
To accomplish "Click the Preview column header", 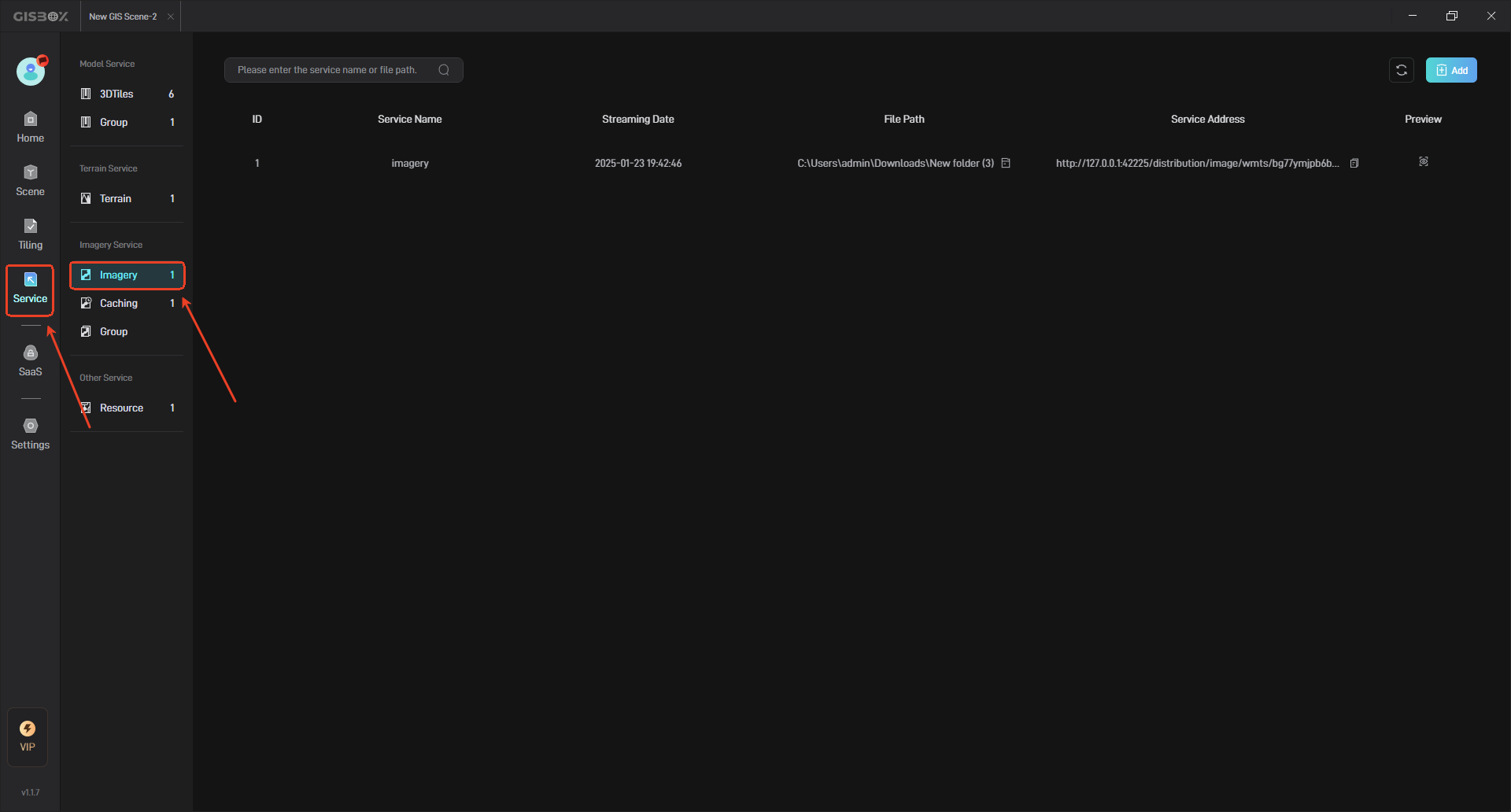I will 1424,119.
